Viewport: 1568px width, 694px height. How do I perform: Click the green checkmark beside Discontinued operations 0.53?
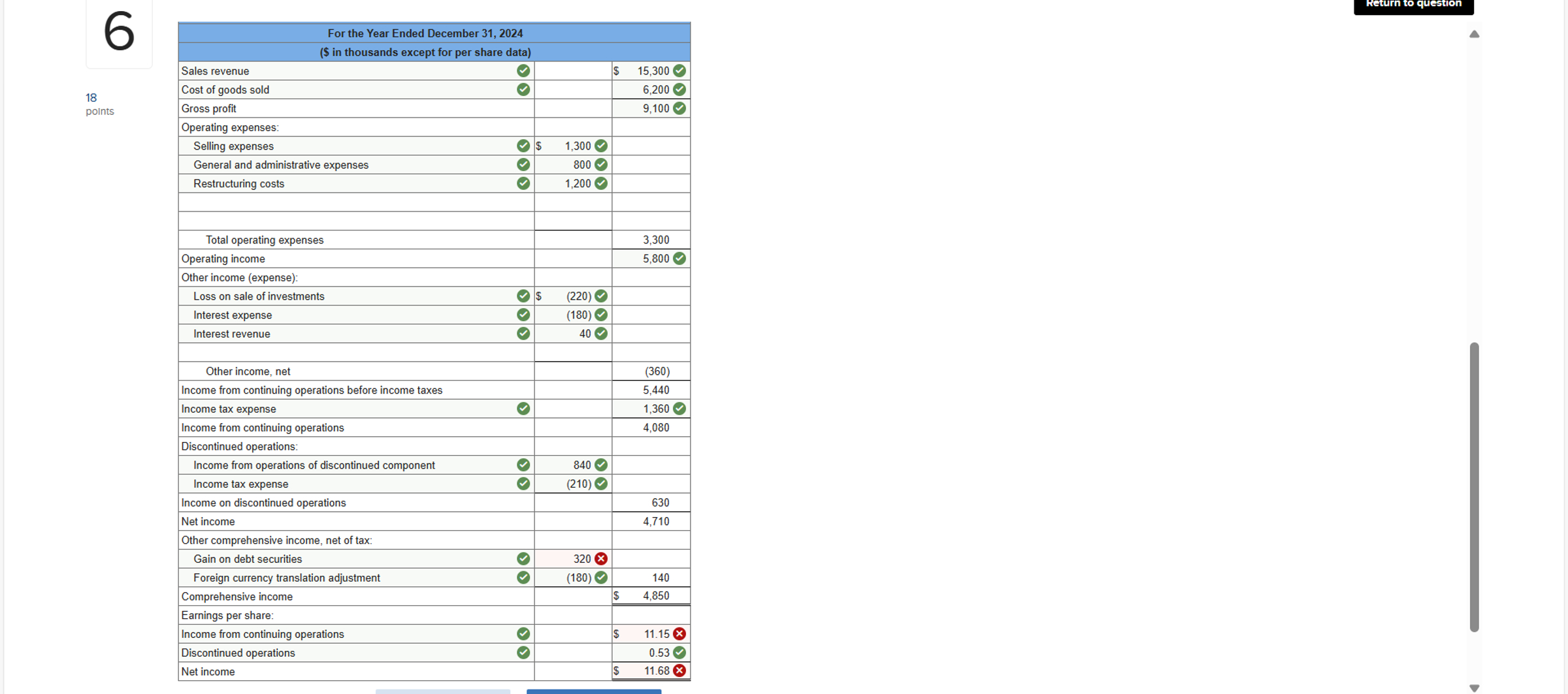pyautogui.click(x=679, y=652)
